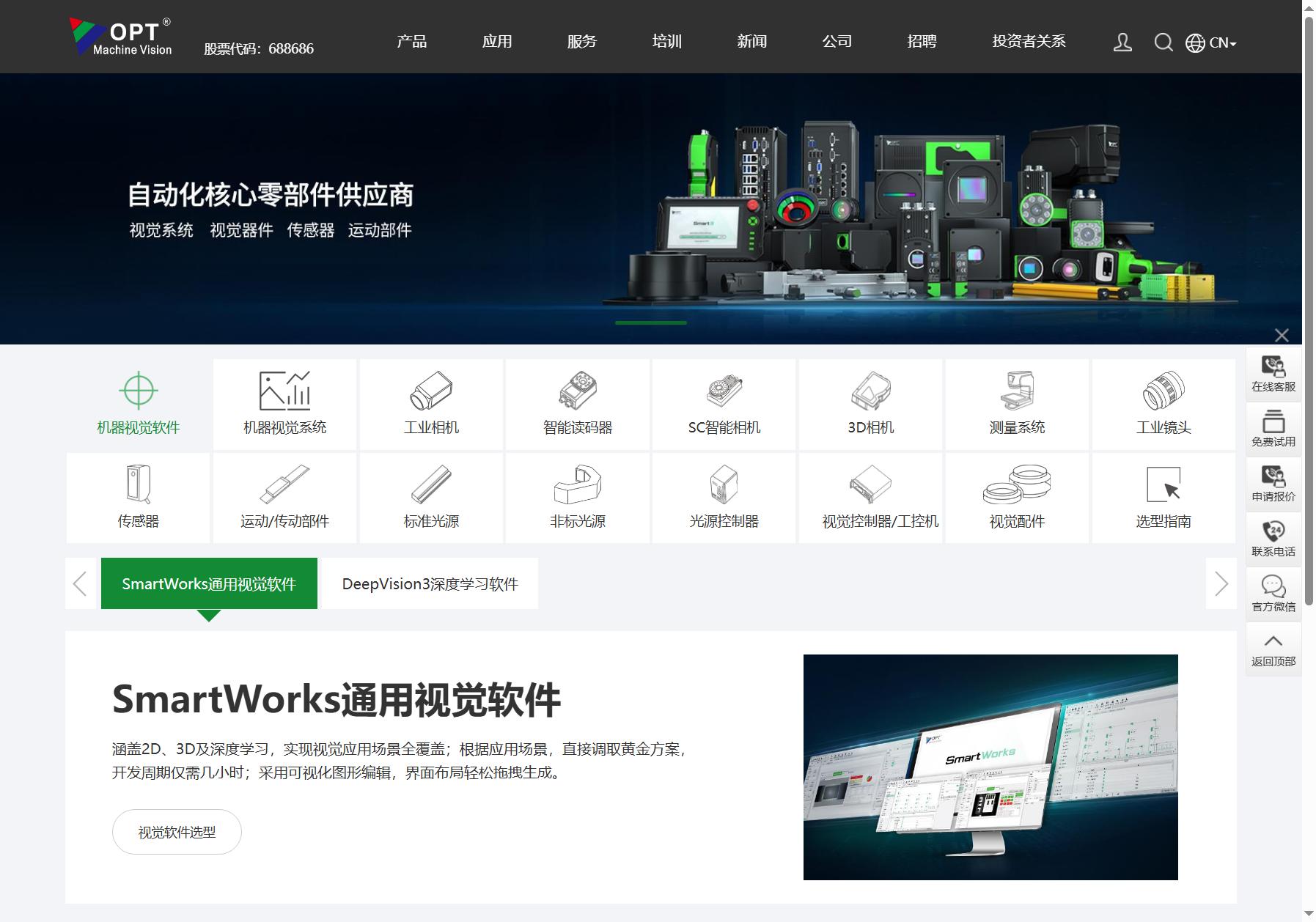The height and width of the screenshot is (922, 1316).
Task: Open the 服务 menu item
Action: tap(582, 41)
